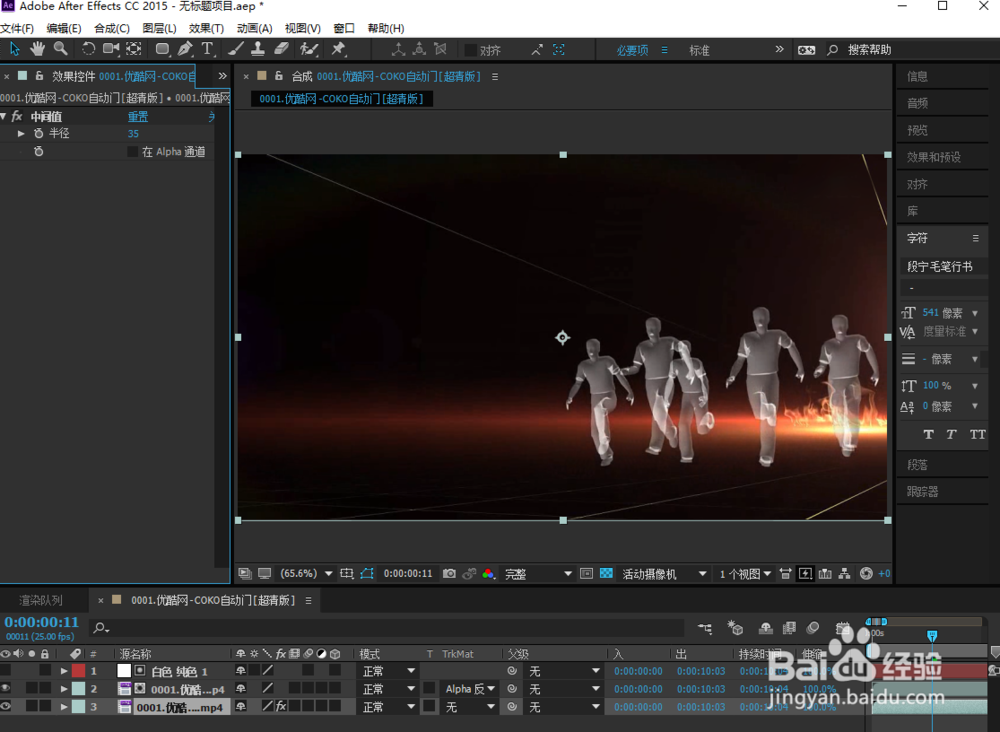1000x732 pixels.
Task: Collapse the 中间值 effect triangle
Action: (x=4, y=116)
